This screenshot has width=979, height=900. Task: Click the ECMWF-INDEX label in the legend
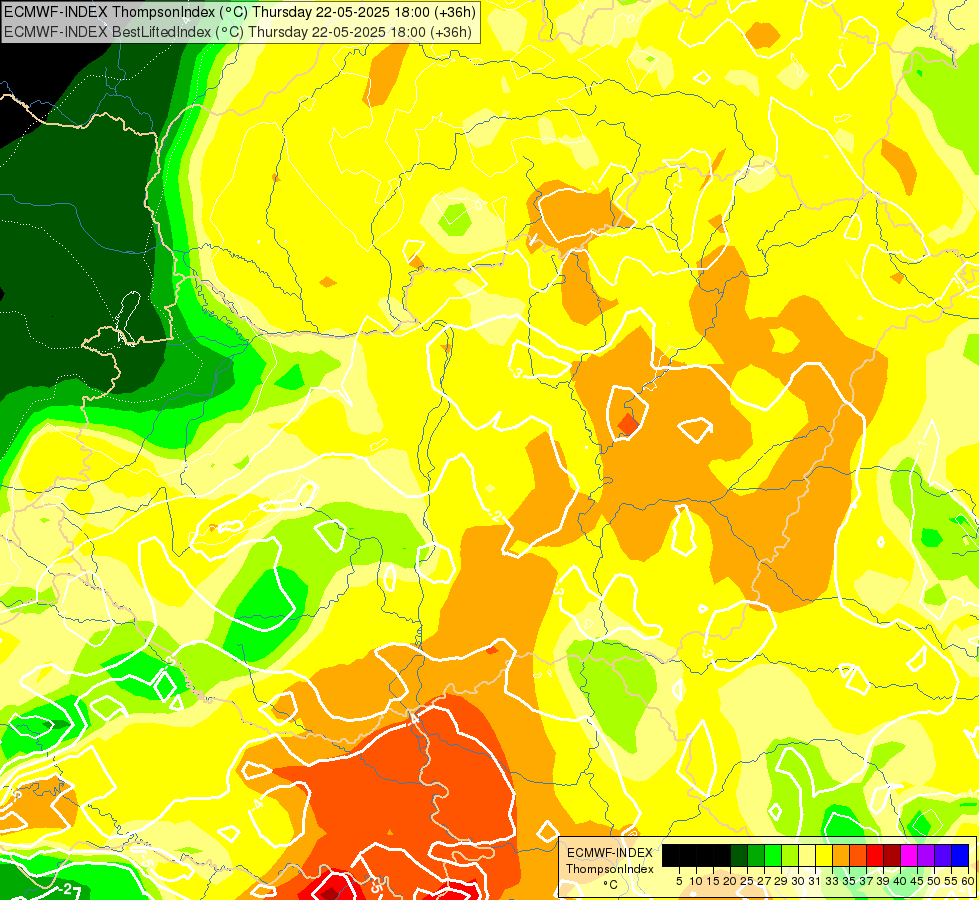pyautogui.click(x=609, y=853)
